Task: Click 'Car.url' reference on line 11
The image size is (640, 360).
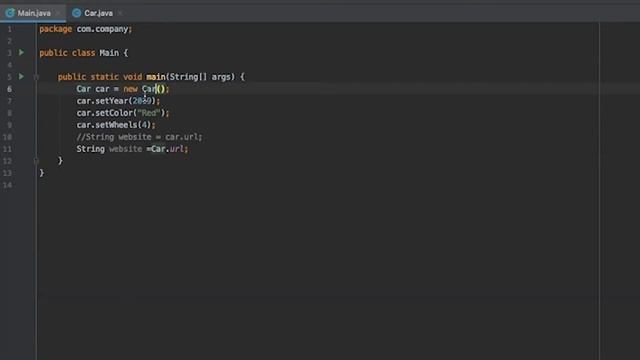Action: click(167, 149)
